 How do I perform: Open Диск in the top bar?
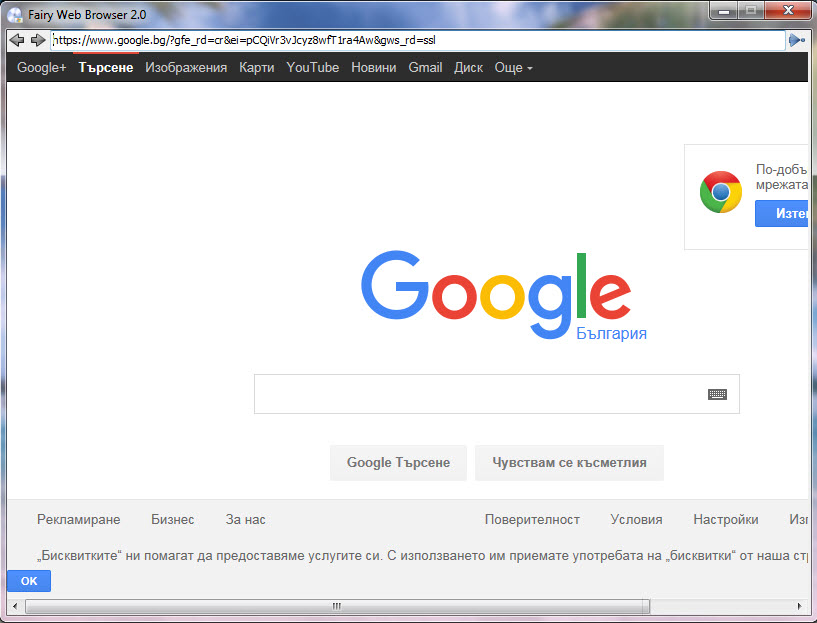coord(468,68)
